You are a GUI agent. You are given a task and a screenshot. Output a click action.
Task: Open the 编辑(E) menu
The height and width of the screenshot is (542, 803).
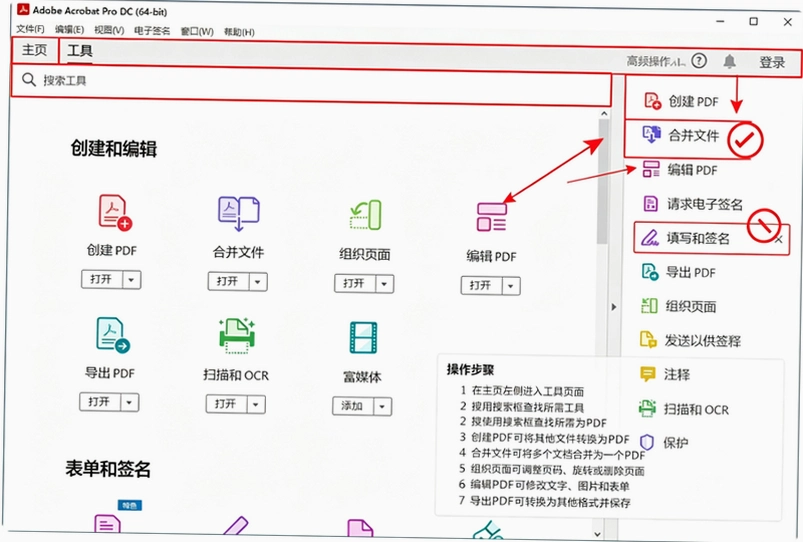click(69, 30)
